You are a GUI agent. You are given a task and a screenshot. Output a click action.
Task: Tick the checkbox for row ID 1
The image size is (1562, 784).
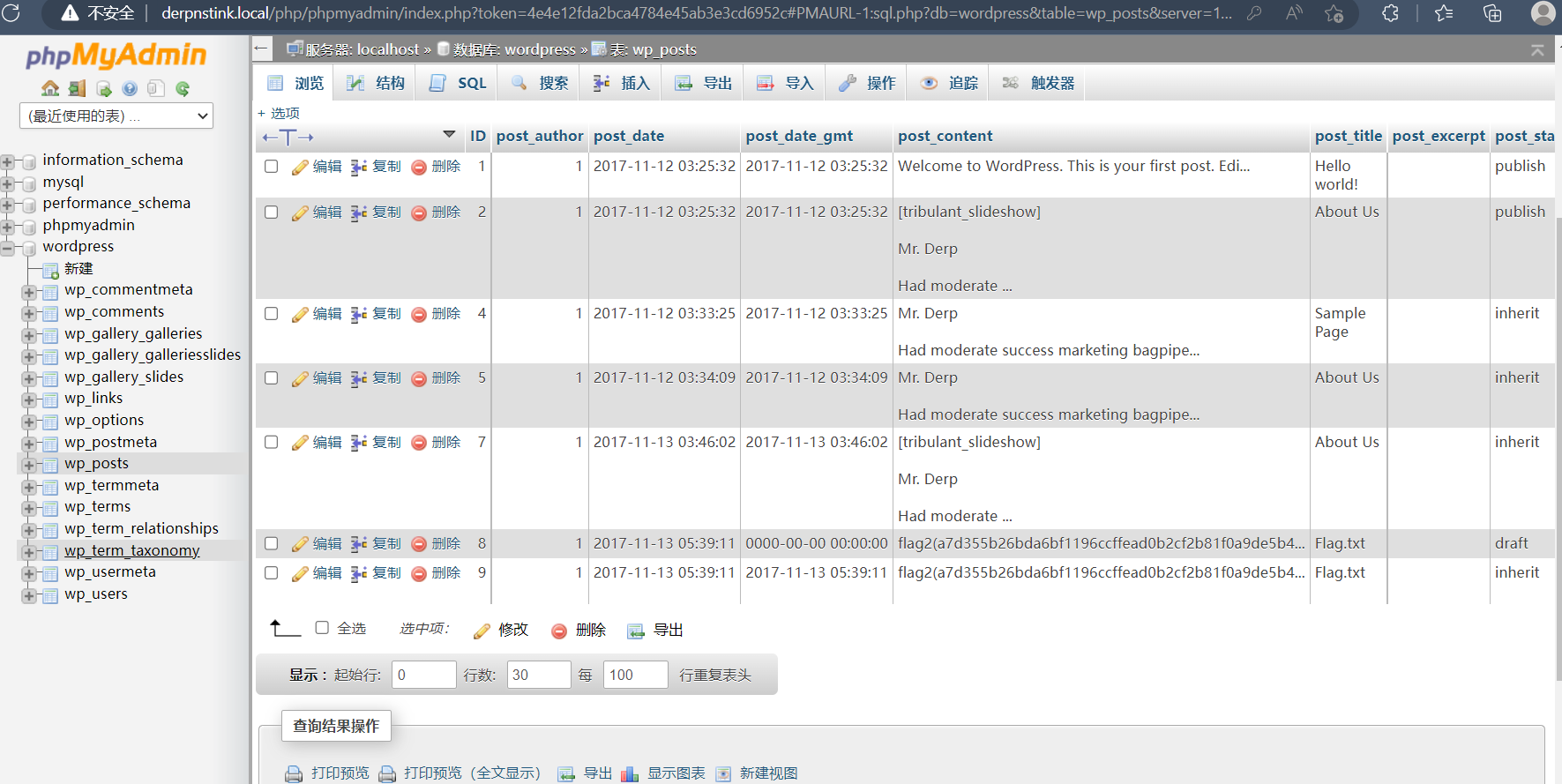point(272,166)
